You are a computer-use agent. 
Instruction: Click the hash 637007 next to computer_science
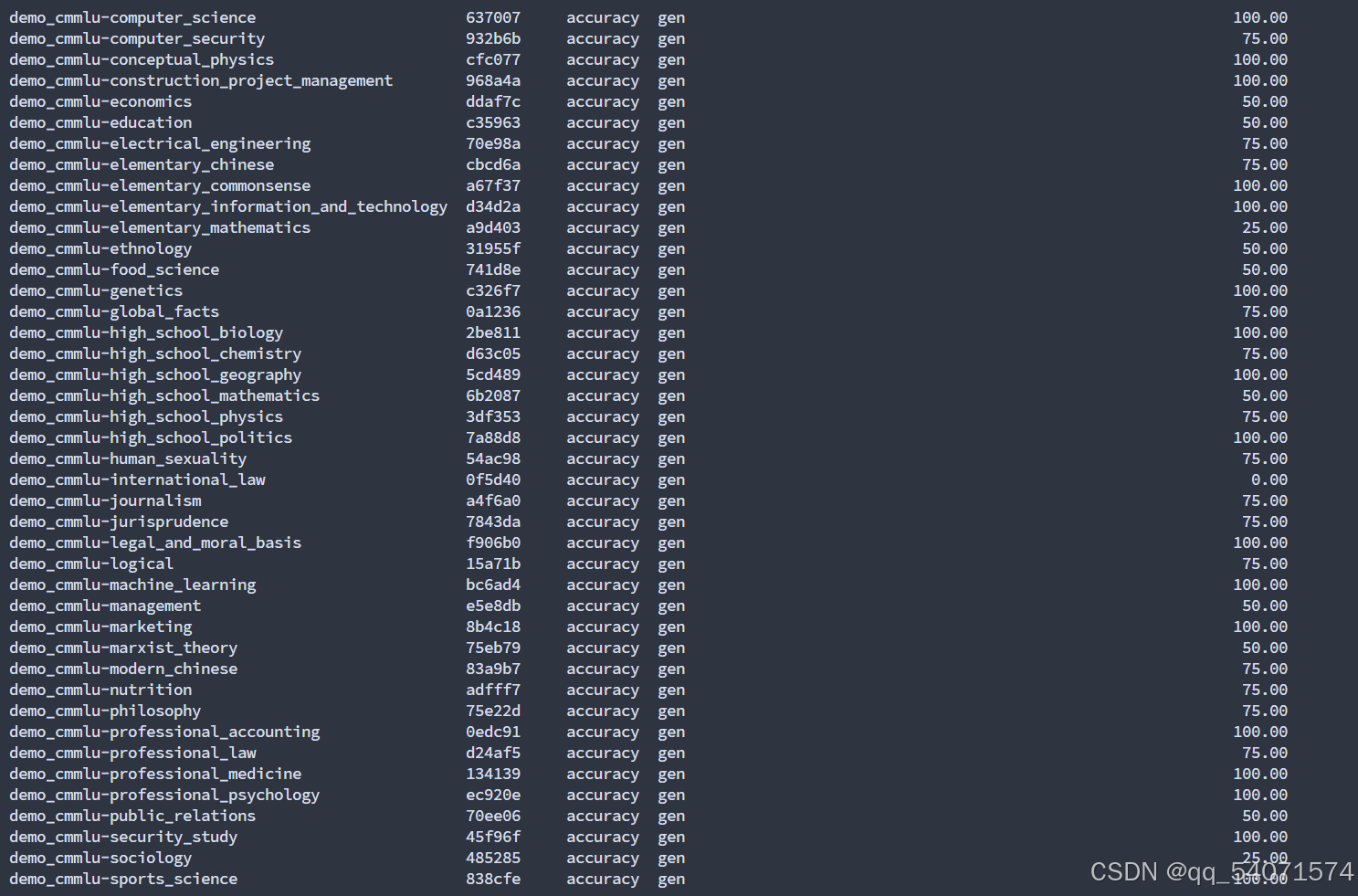493,16
